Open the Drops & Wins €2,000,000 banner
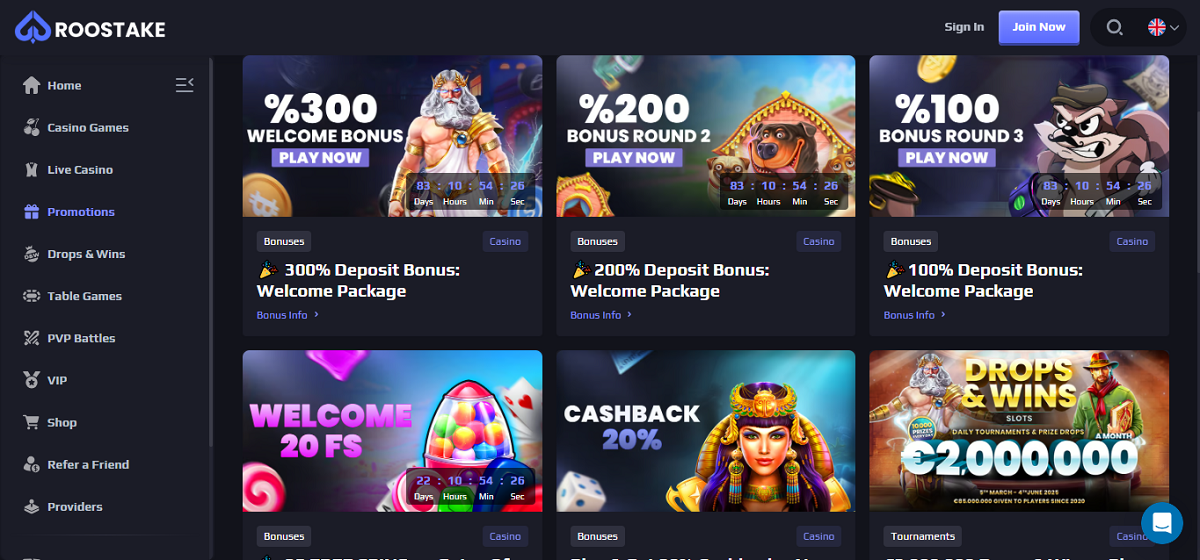The height and width of the screenshot is (560, 1200). click(1019, 431)
